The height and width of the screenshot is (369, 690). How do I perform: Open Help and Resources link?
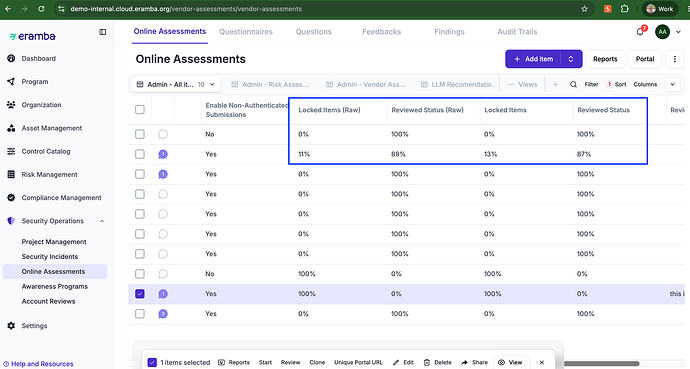[38, 364]
